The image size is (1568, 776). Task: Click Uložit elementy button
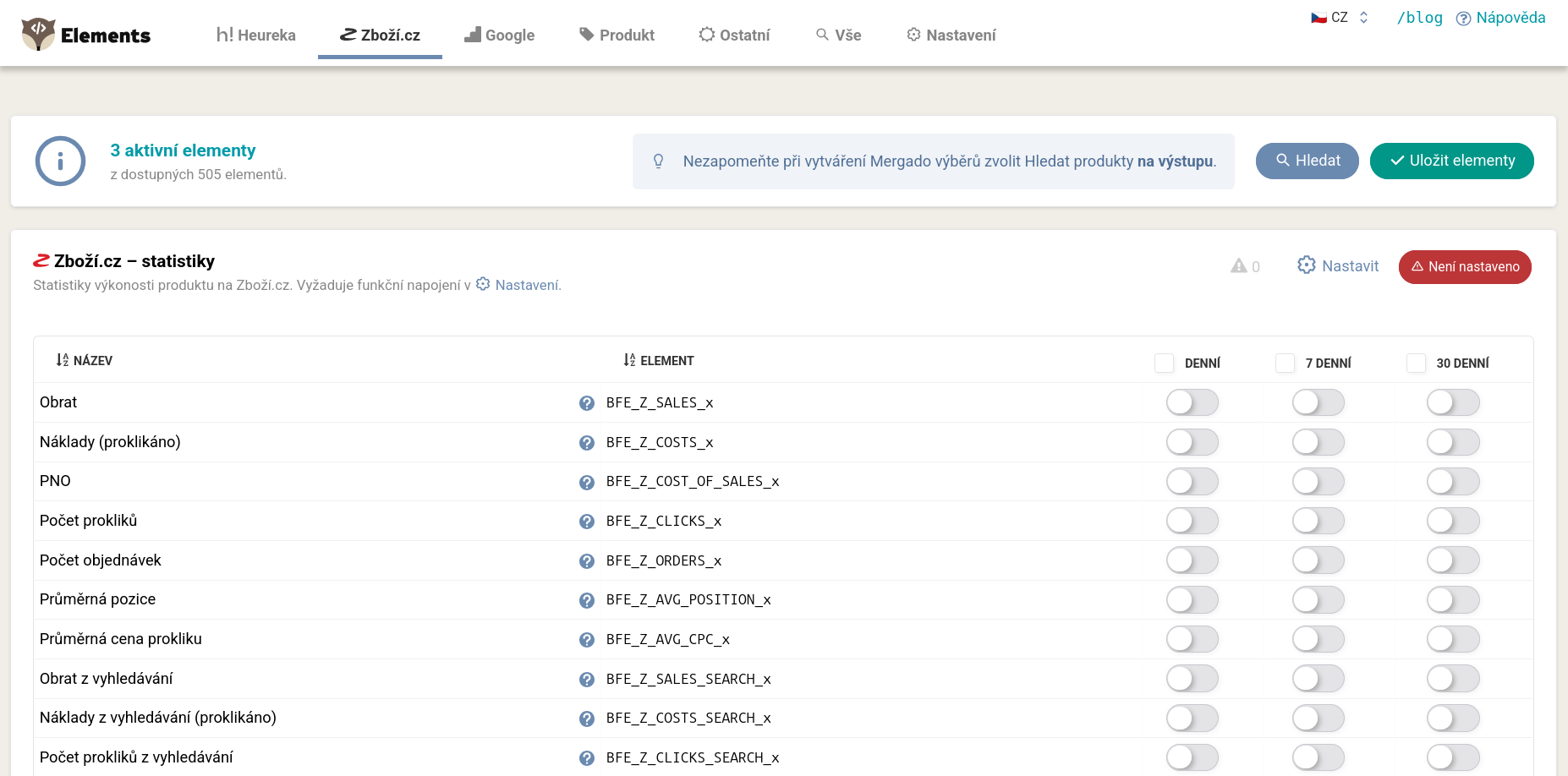click(x=1452, y=161)
